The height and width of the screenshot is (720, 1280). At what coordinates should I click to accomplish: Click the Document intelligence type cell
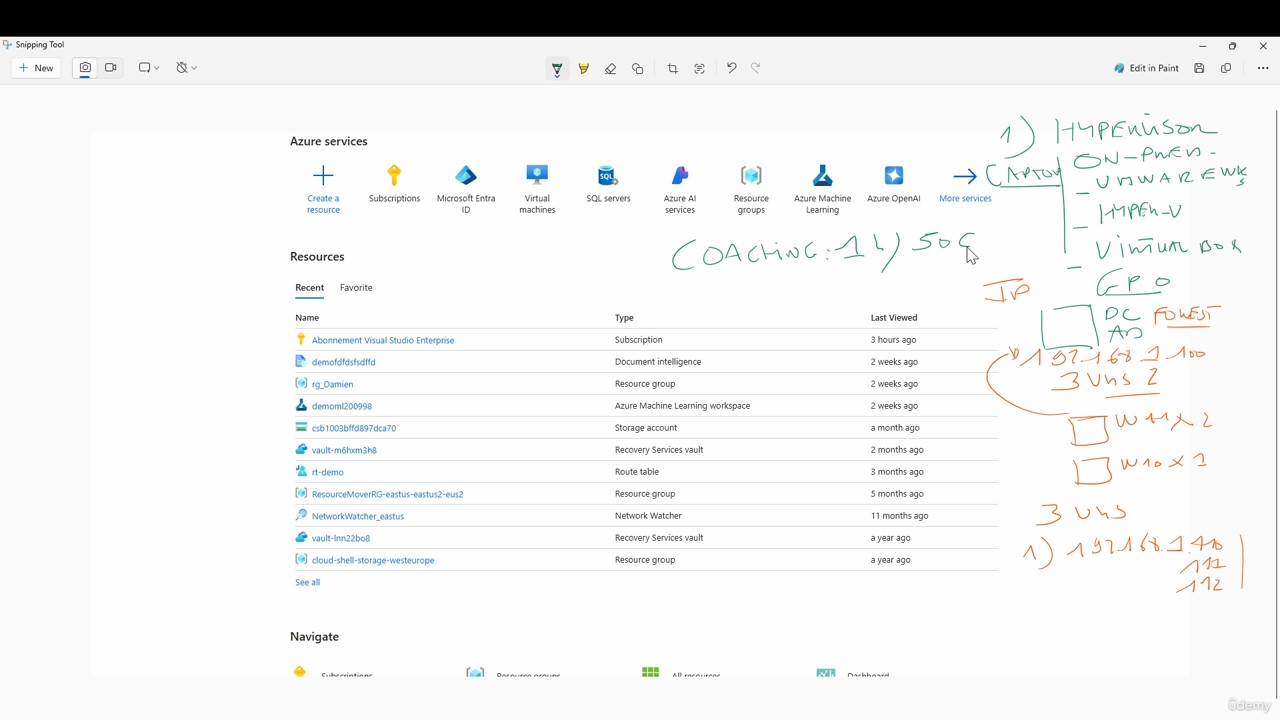point(658,362)
